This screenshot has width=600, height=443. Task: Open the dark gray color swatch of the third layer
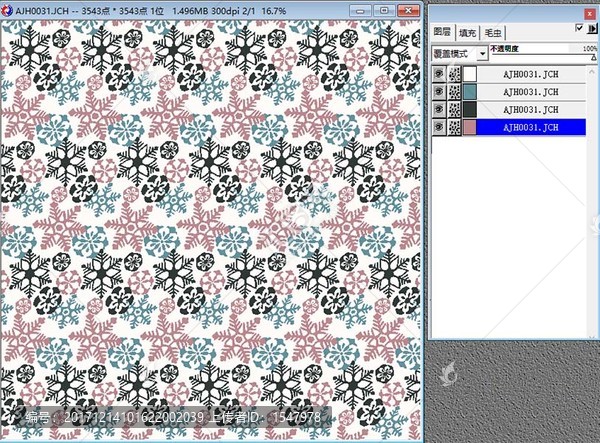pos(470,109)
